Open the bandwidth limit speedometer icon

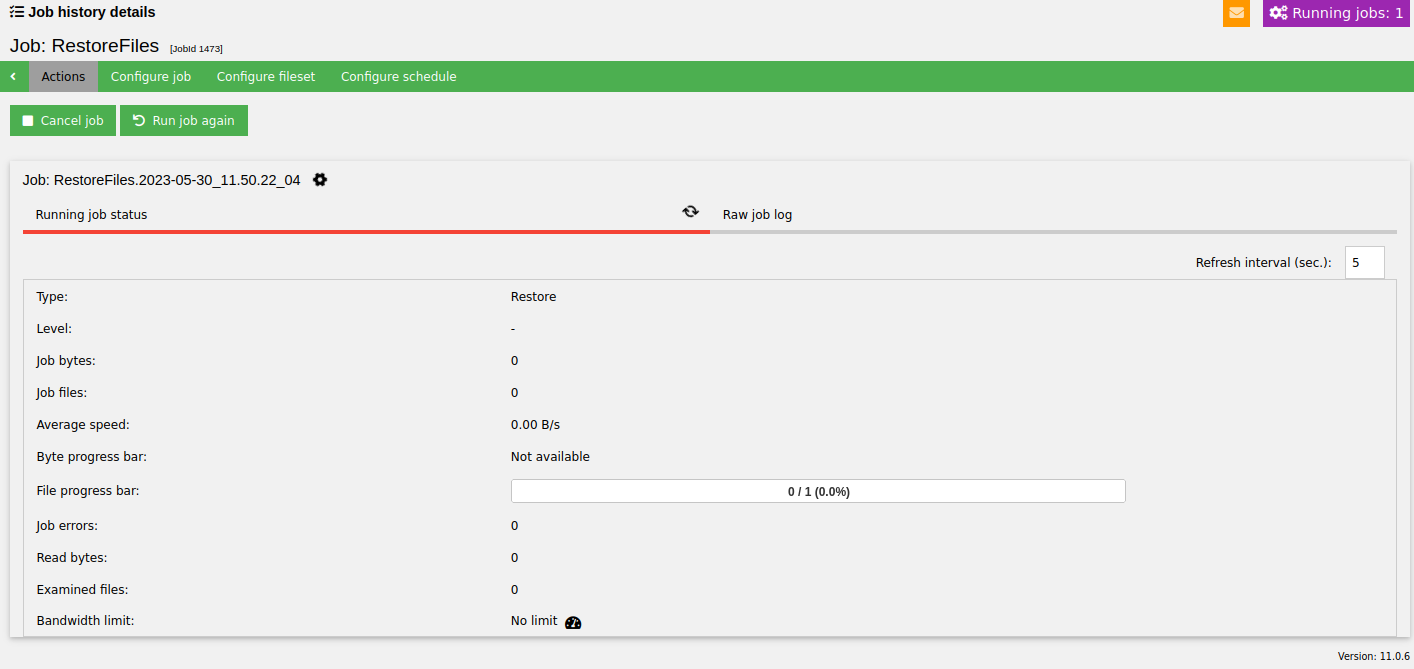tap(573, 622)
